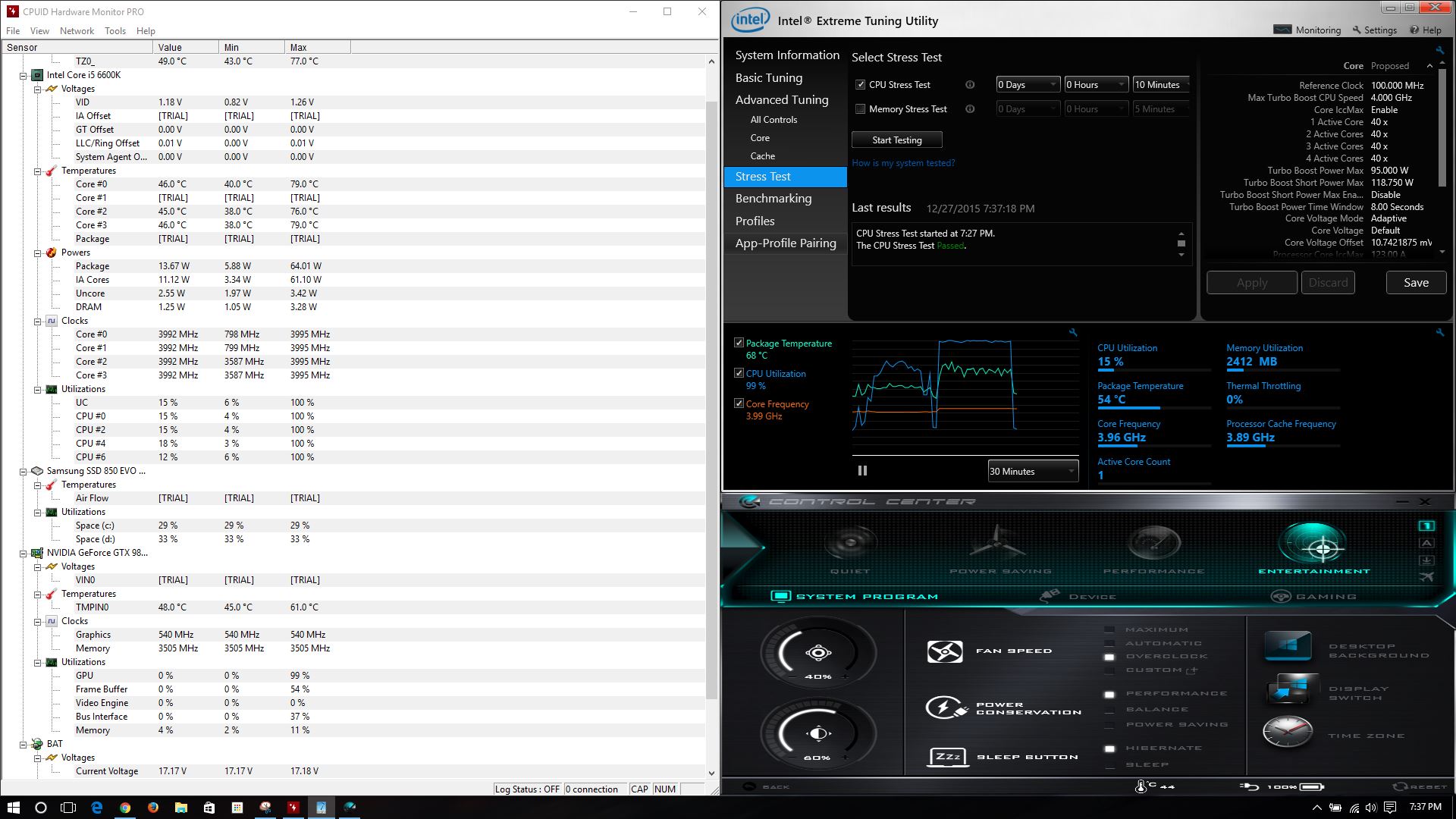The width and height of the screenshot is (1456, 819).
Task: Adjust the 40% volume dial in Control Center
Action: point(817,653)
